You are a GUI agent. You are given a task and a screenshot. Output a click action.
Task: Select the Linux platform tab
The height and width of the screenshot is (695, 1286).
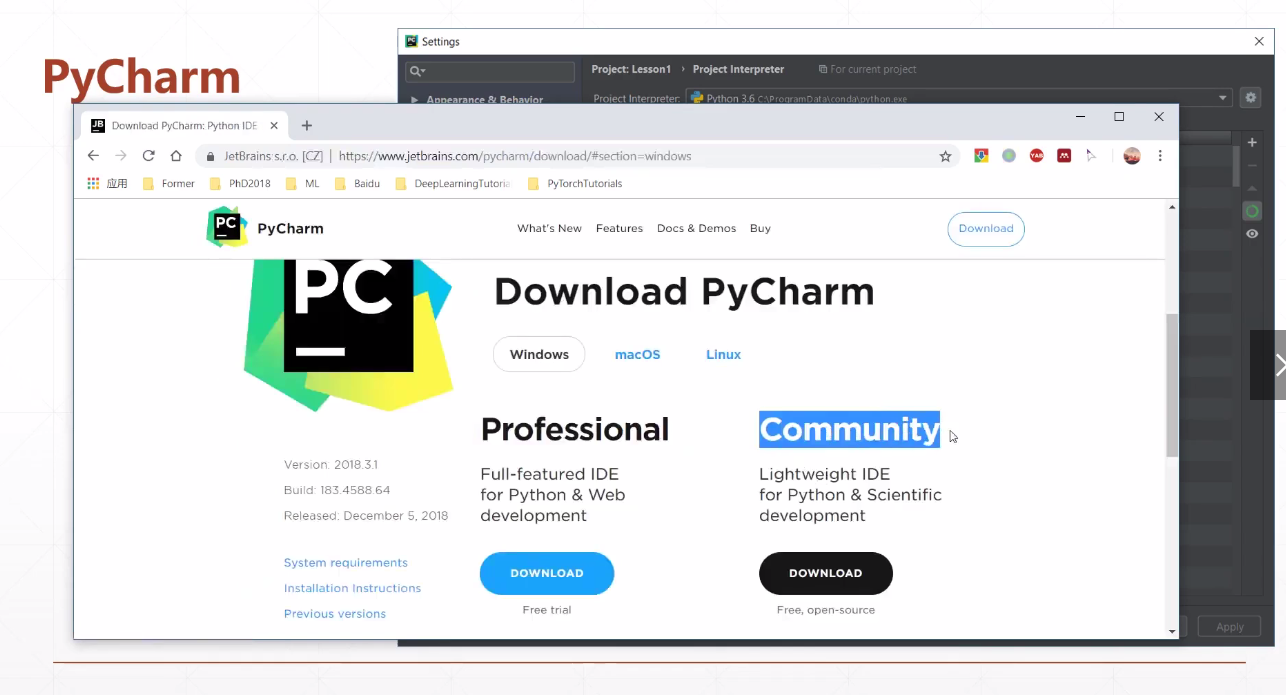(723, 355)
